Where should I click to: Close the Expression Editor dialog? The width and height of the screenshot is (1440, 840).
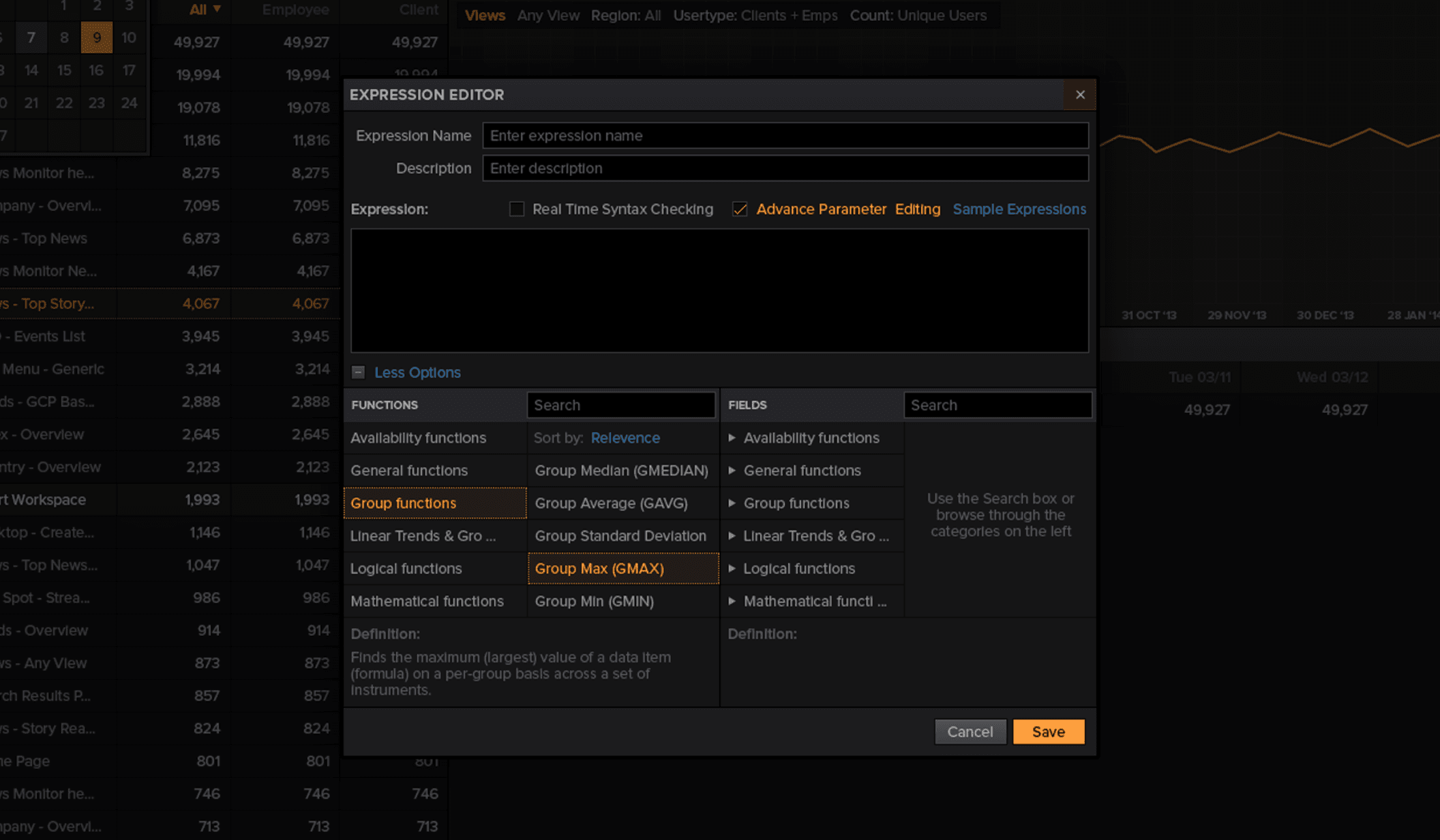(x=1079, y=95)
